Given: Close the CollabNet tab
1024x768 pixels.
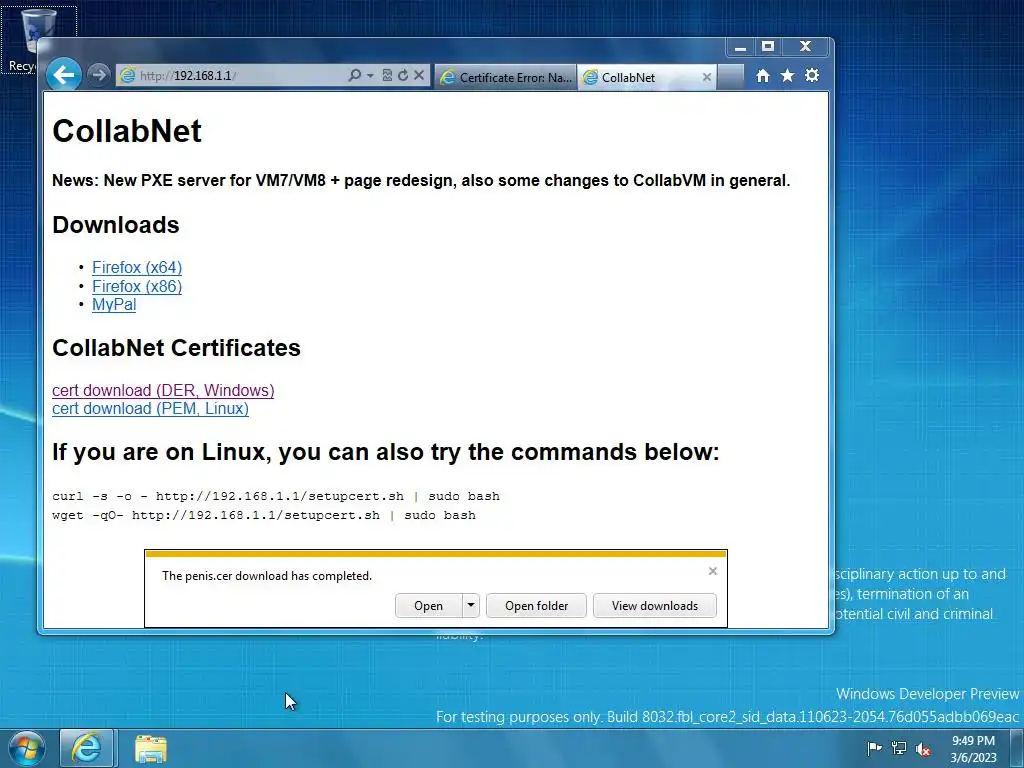Looking at the screenshot, I should tap(707, 77).
